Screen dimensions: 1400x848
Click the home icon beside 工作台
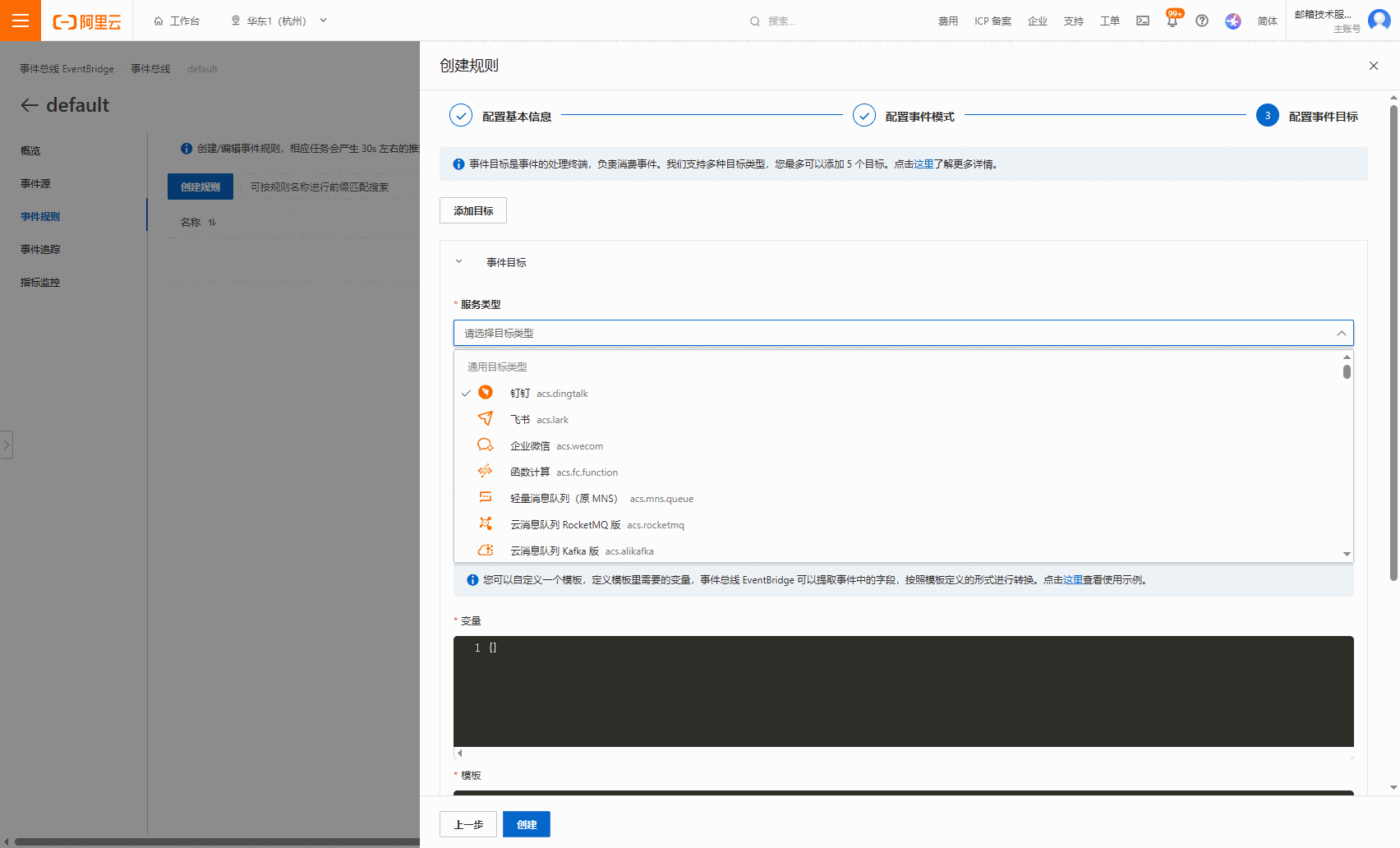pyautogui.click(x=159, y=21)
